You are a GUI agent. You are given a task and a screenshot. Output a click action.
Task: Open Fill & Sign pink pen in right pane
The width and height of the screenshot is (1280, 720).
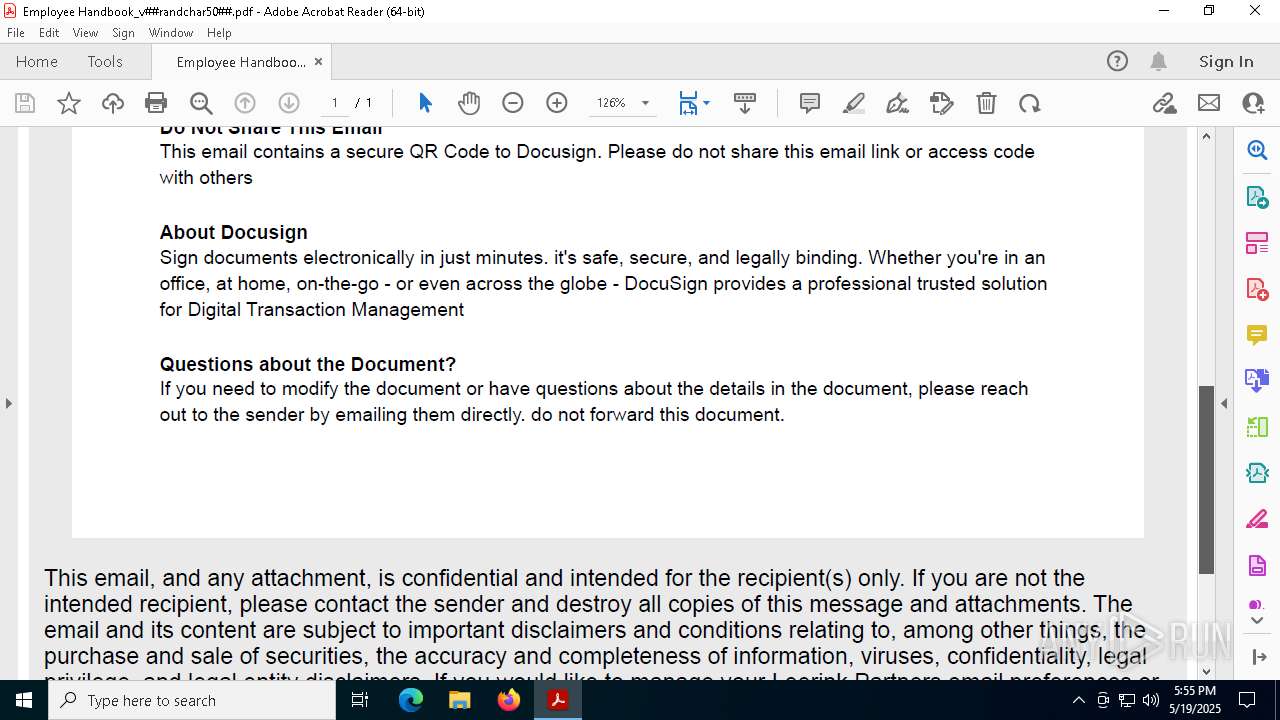[x=1257, y=519]
